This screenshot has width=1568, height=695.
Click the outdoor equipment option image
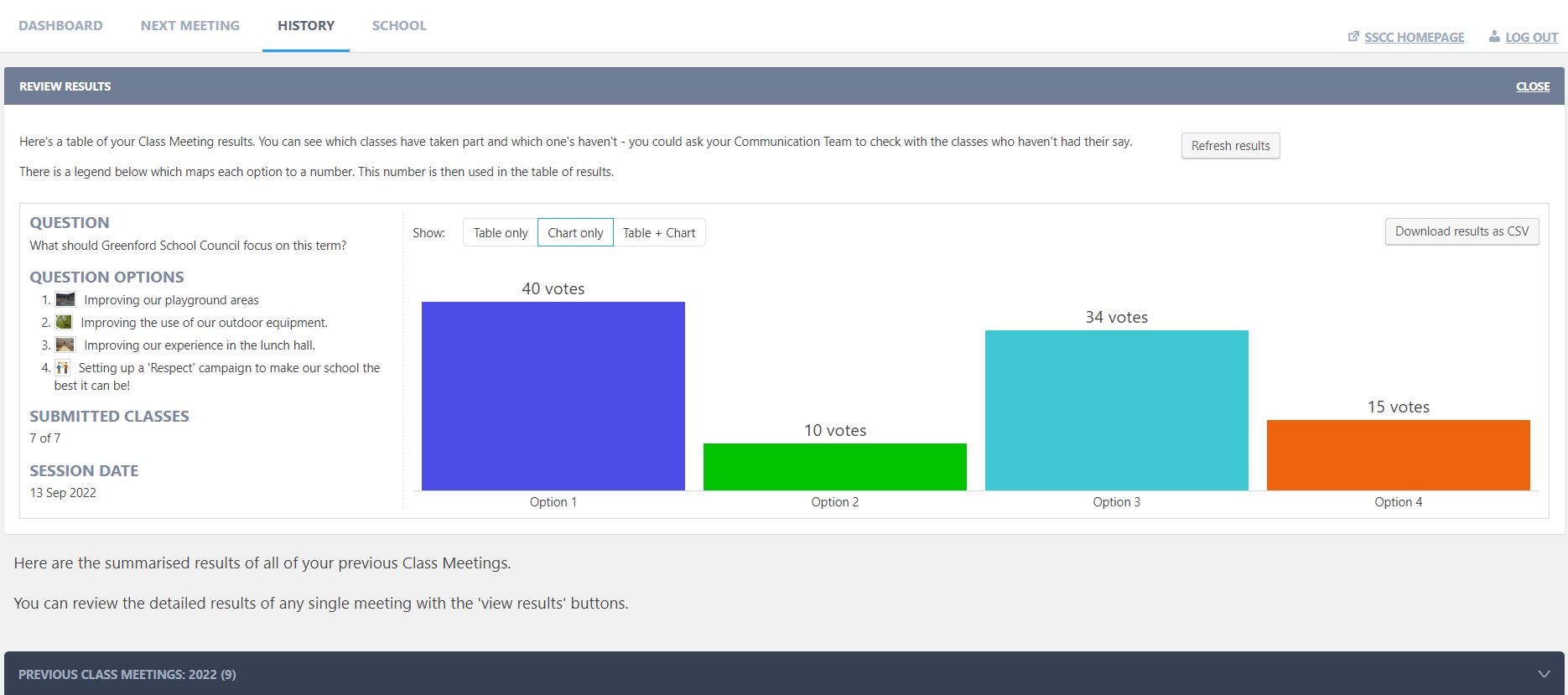point(64,322)
